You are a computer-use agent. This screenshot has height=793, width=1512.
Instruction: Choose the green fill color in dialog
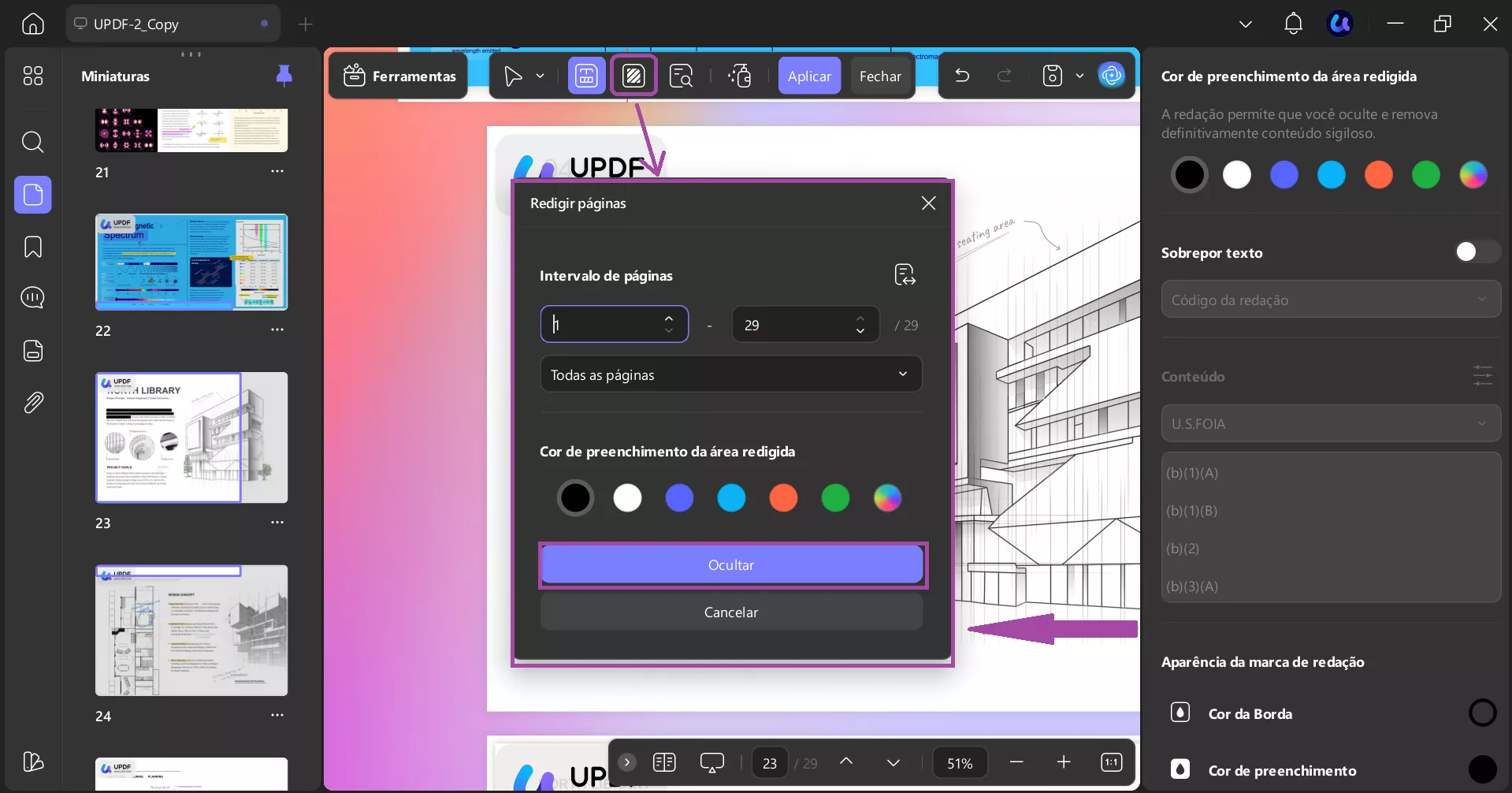(x=835, y=498)
